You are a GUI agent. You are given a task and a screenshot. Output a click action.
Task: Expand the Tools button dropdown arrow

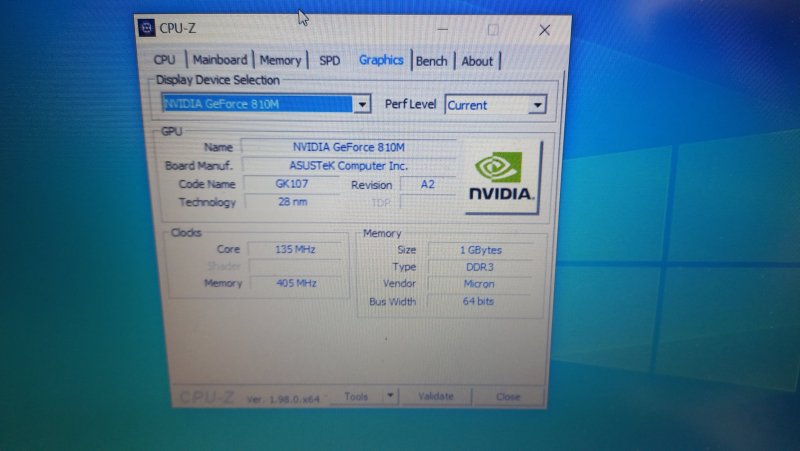(x=390, y=396)
